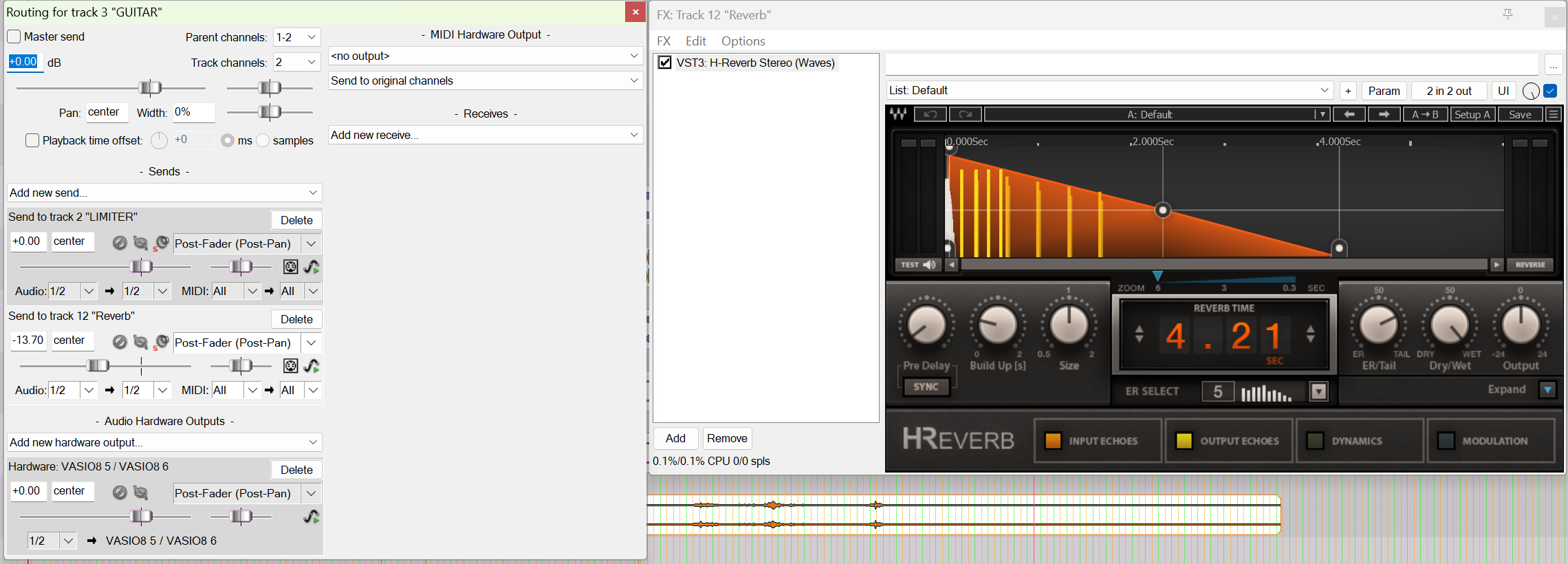
Task: Copy setup A to B in H-Reverb
Action: tap(1426, 114)
